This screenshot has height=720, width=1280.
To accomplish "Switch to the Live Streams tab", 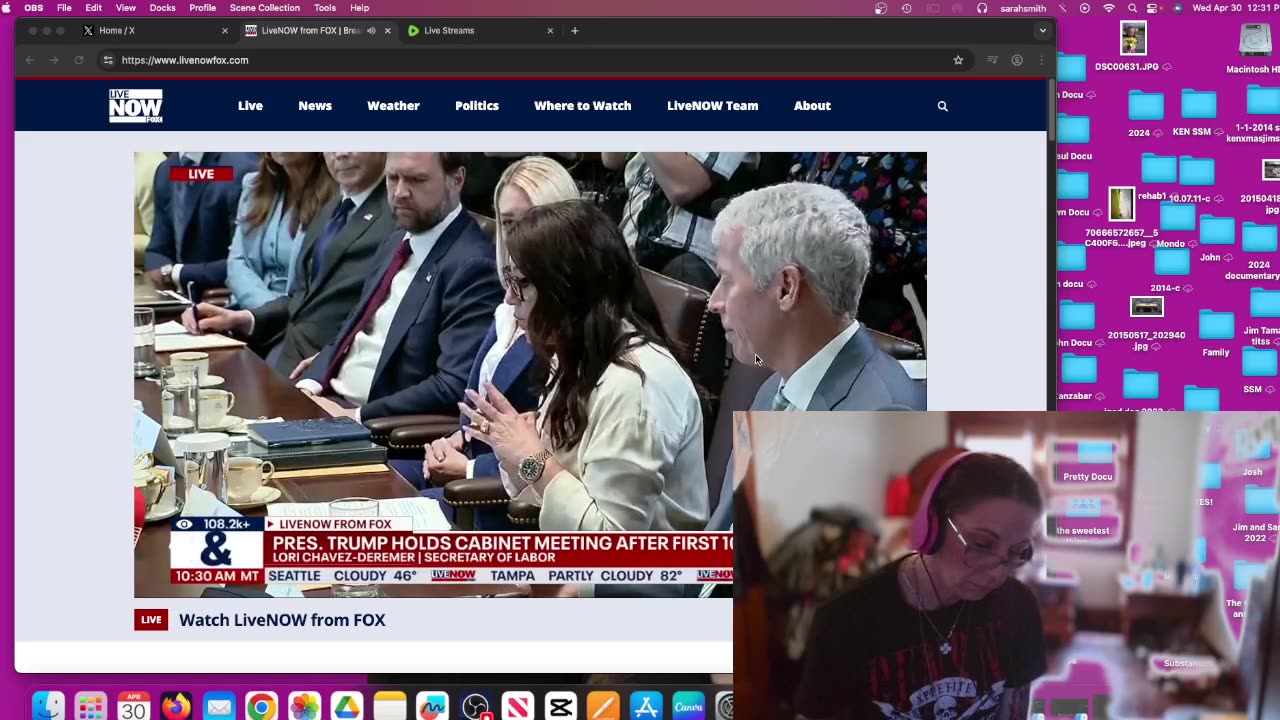I will [481, 31].
